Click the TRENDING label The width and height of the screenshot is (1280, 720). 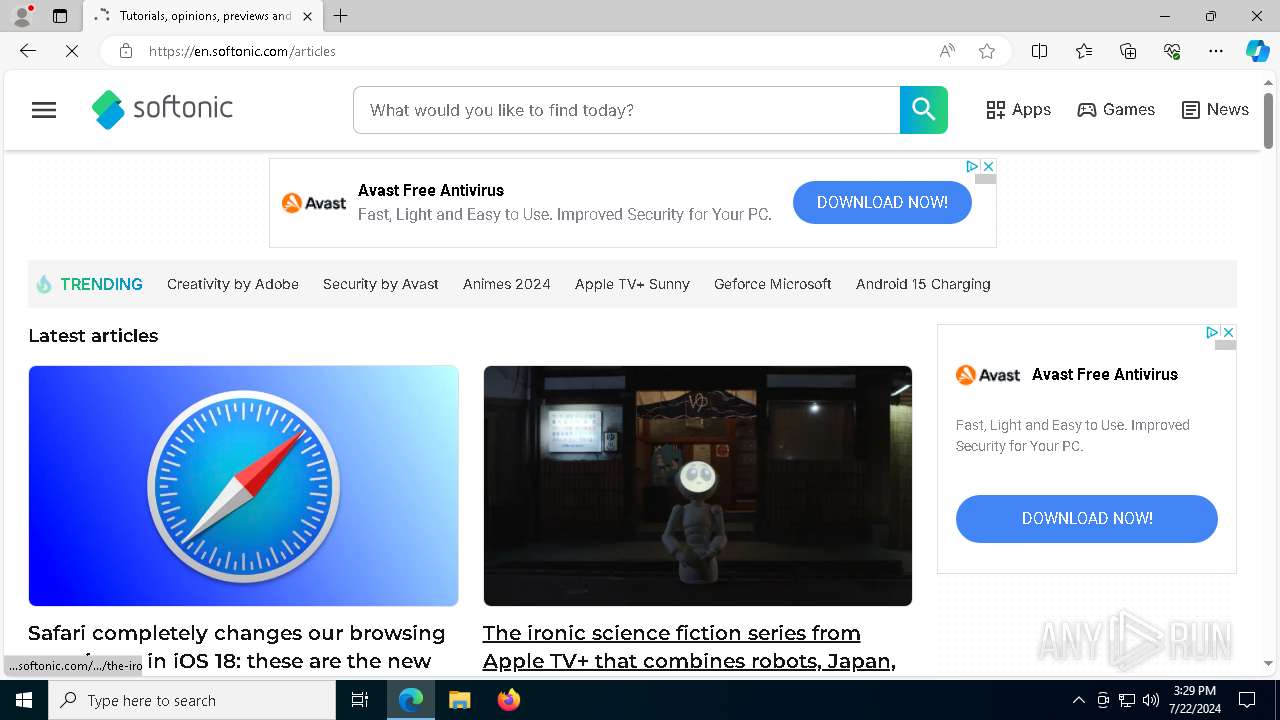pos(101,284)
